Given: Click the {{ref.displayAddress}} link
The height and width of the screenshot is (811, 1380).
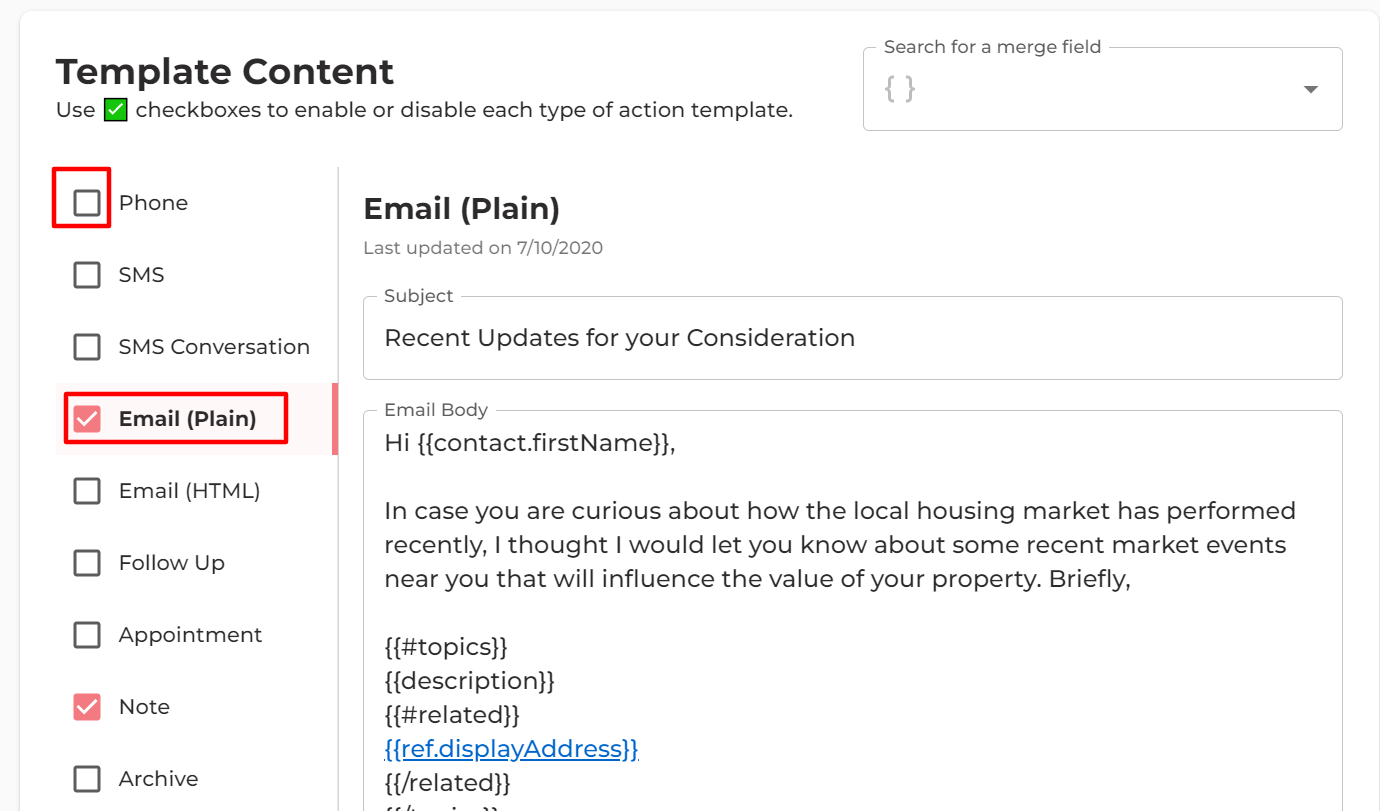Looking at the screenshot, I should click(511, 749).
